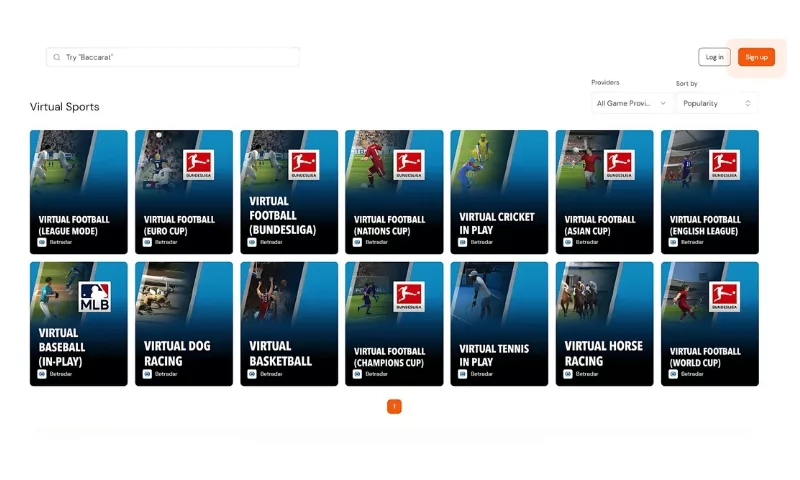The image size is (800, 480).
Task: Click the Virtual Sports heading
Action: 64,107
